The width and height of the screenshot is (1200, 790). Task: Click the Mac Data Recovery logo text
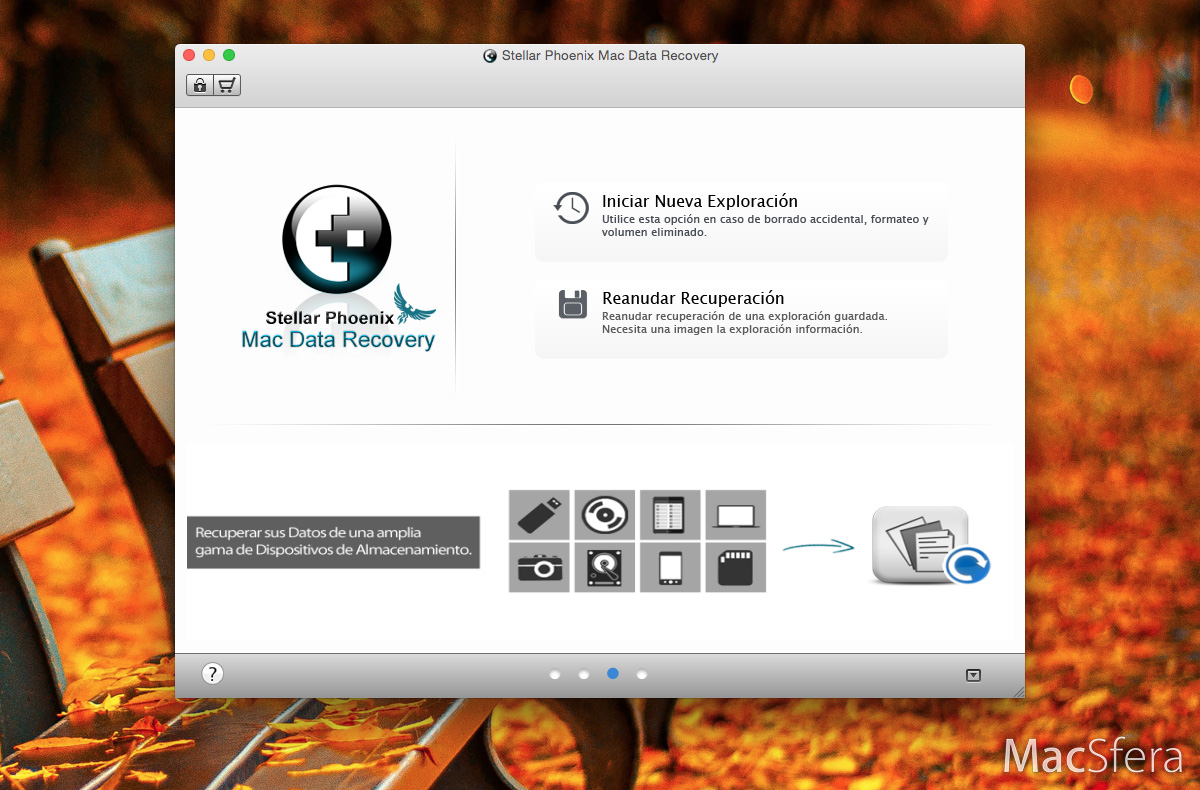click(x=338, y=340)
